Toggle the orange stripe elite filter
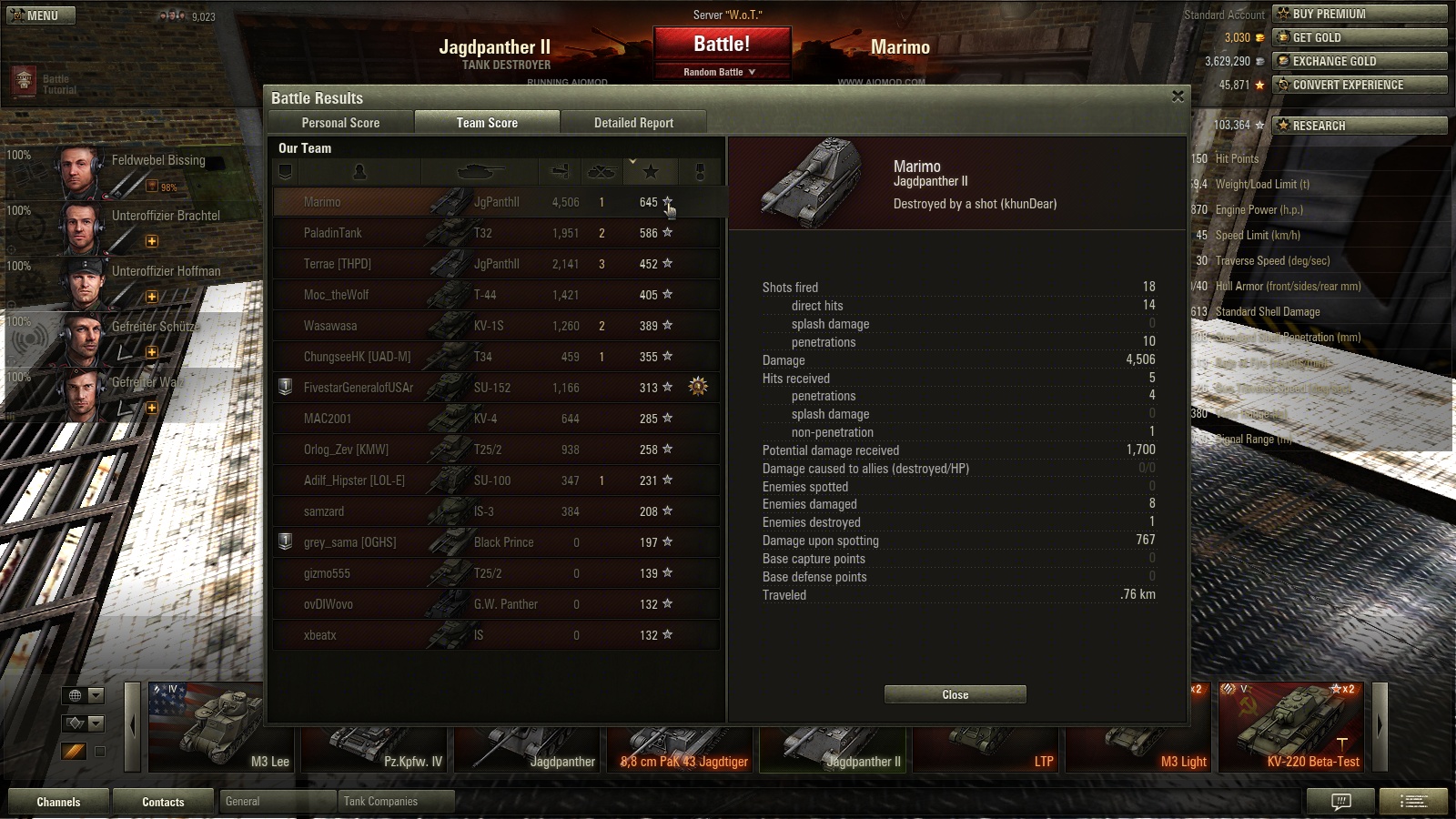This screenshot has width=1456, height=819. [74, 751]
